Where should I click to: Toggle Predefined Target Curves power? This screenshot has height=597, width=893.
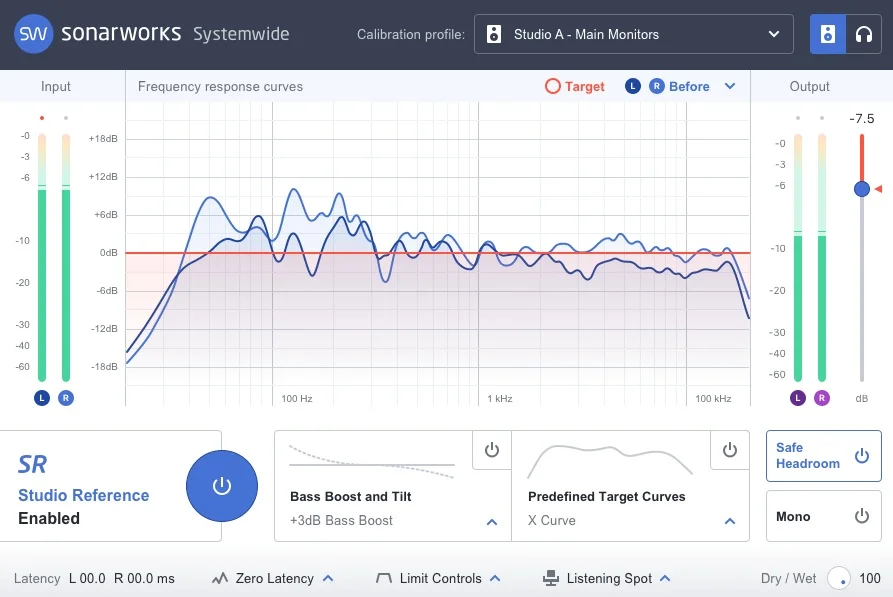click(730, 450)
